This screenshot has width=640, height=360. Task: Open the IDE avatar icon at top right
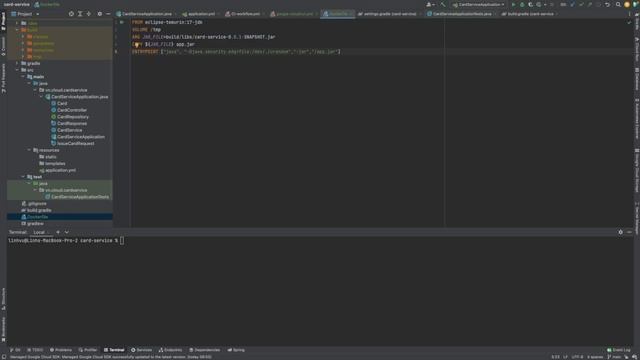pos(627,4)
